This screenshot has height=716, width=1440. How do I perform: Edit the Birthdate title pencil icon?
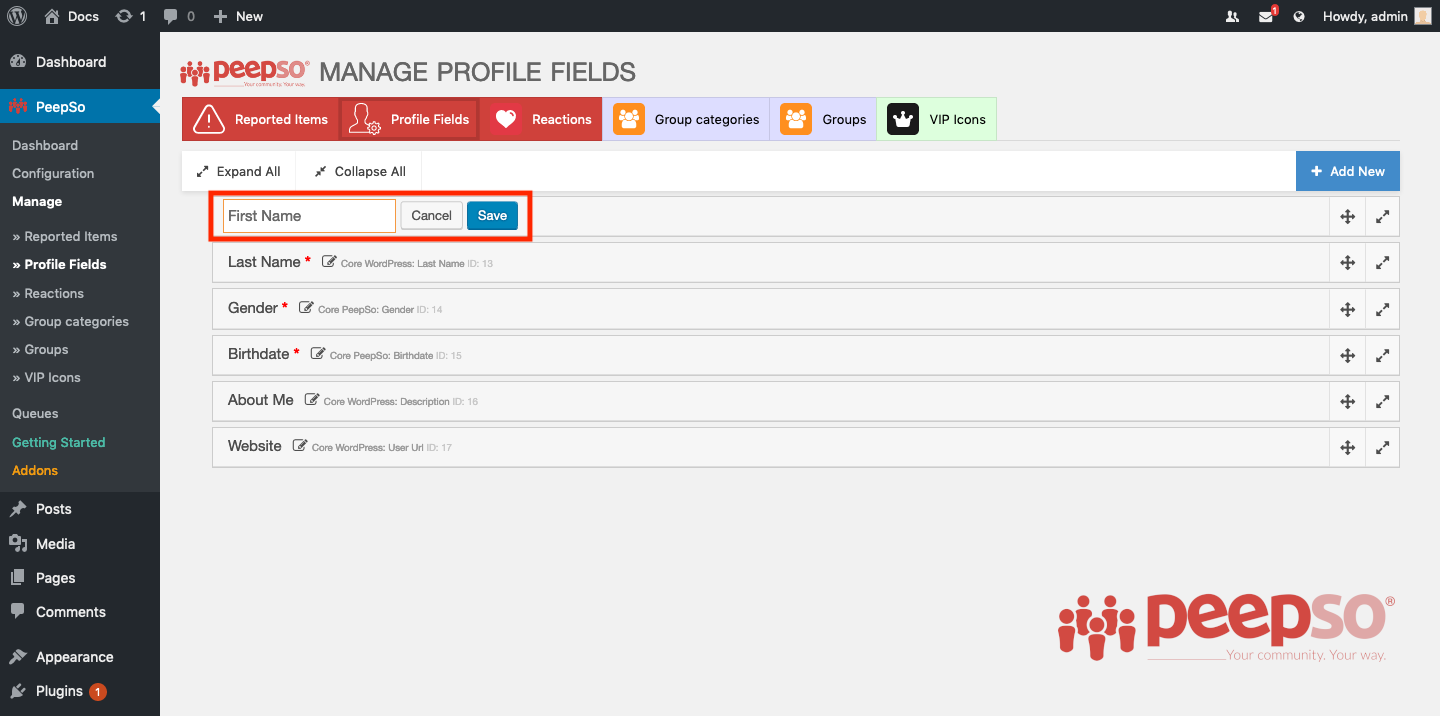point(318,354)
